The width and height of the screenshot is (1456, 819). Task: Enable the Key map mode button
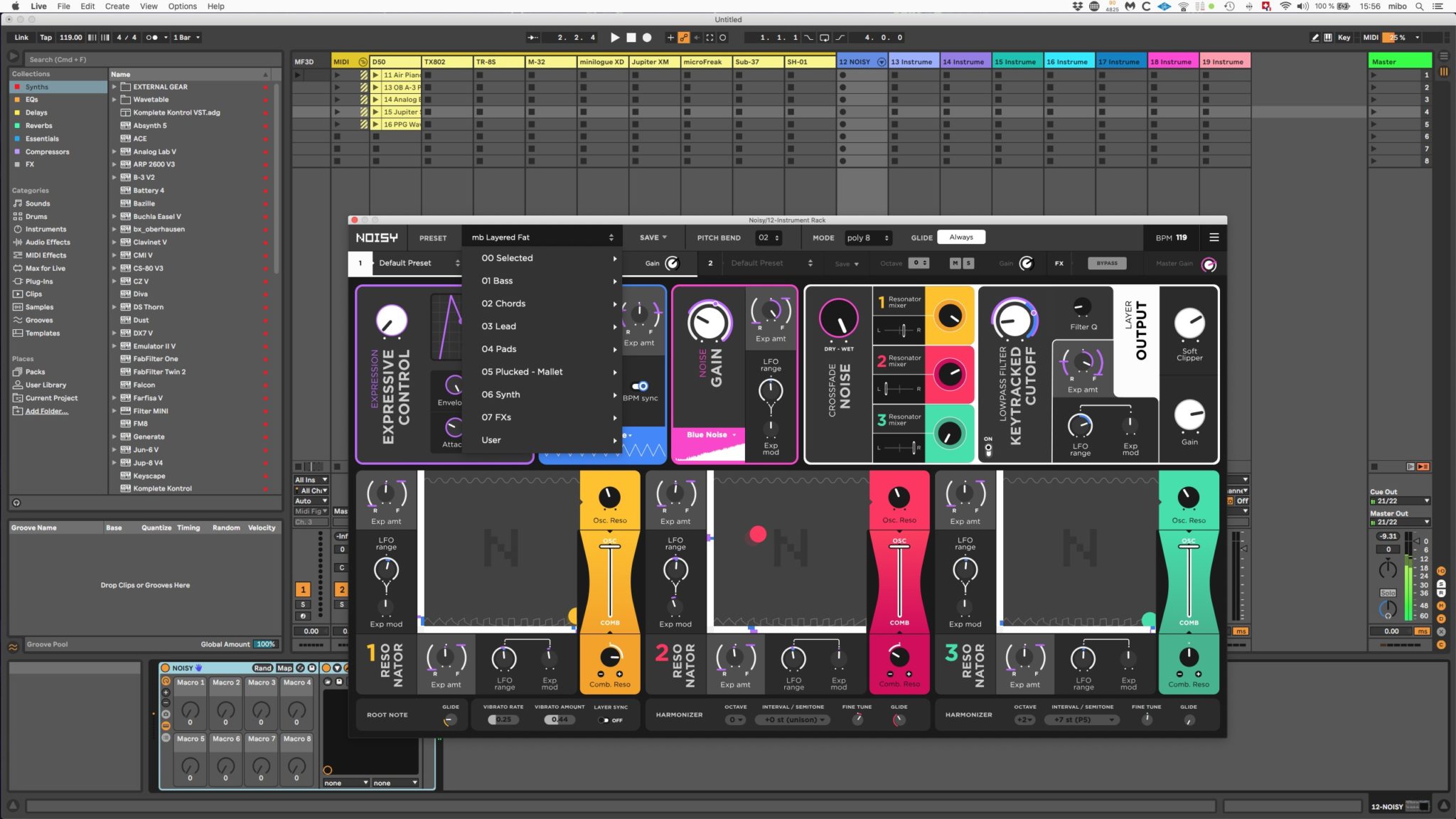click(1344, 38)
